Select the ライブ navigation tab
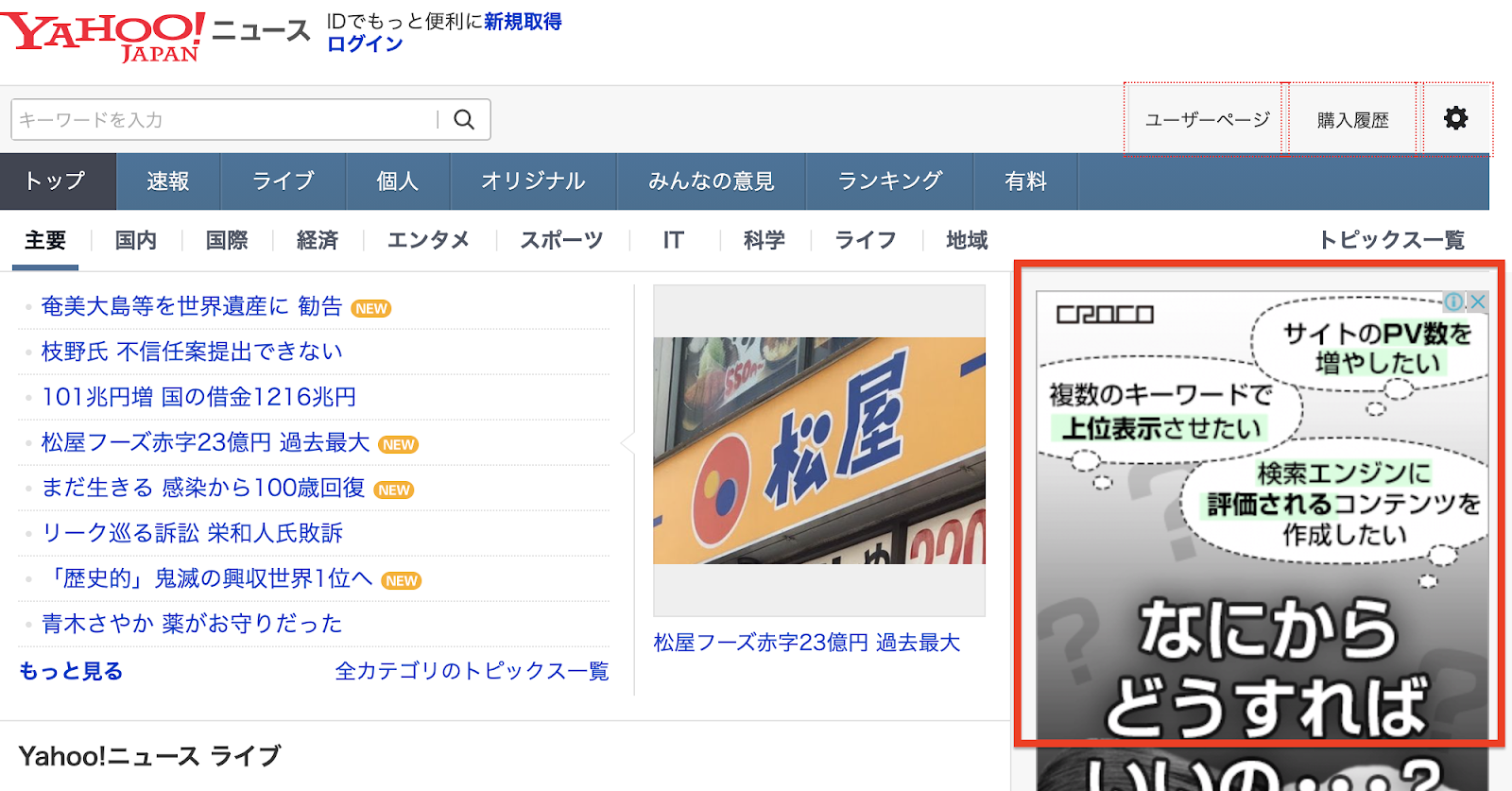Image resolution: width=1512 pixels, height=791 pixels. (x=283, y=181)
